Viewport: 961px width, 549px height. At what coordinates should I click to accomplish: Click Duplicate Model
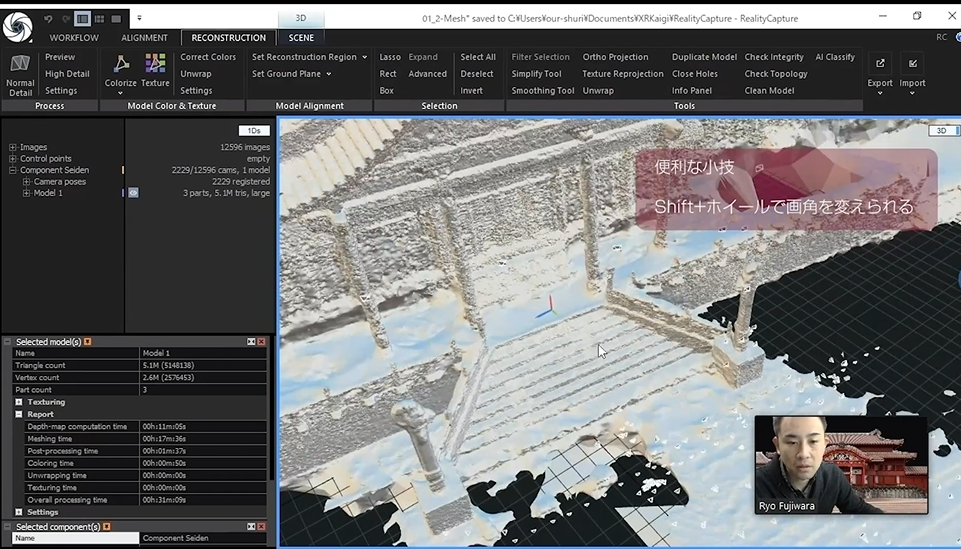point(704,57)
